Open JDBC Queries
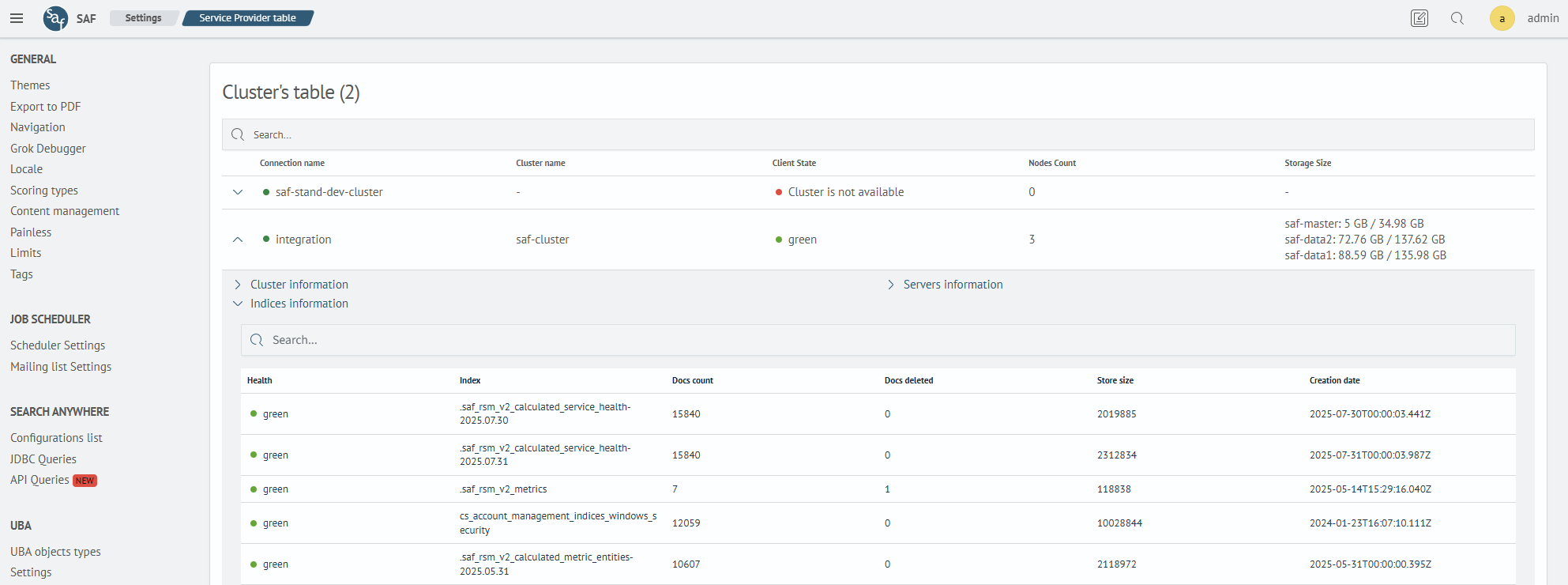Viewport: 1568px width, 585px height. 43,459
